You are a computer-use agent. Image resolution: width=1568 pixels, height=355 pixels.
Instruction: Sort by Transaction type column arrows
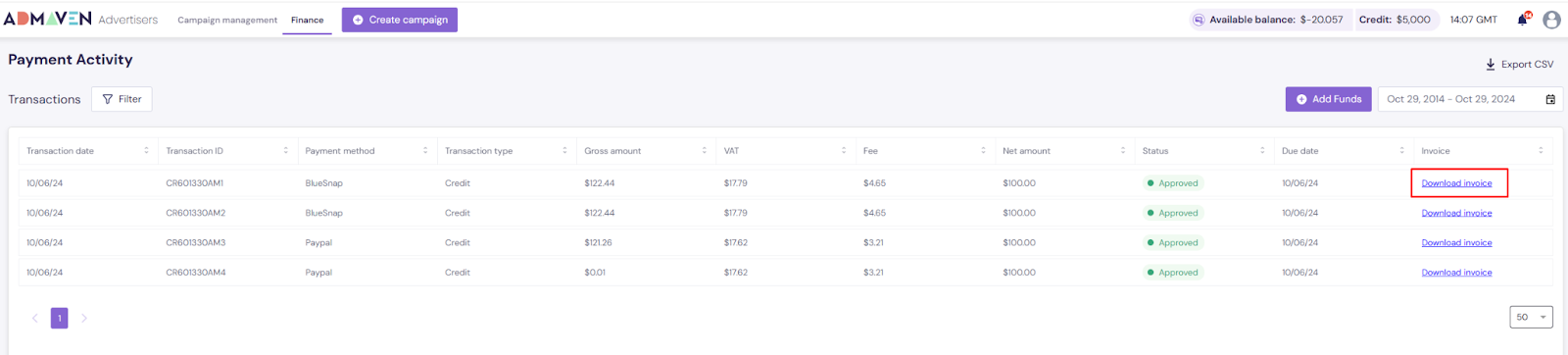pyautogui.click(x=564, y=151)
